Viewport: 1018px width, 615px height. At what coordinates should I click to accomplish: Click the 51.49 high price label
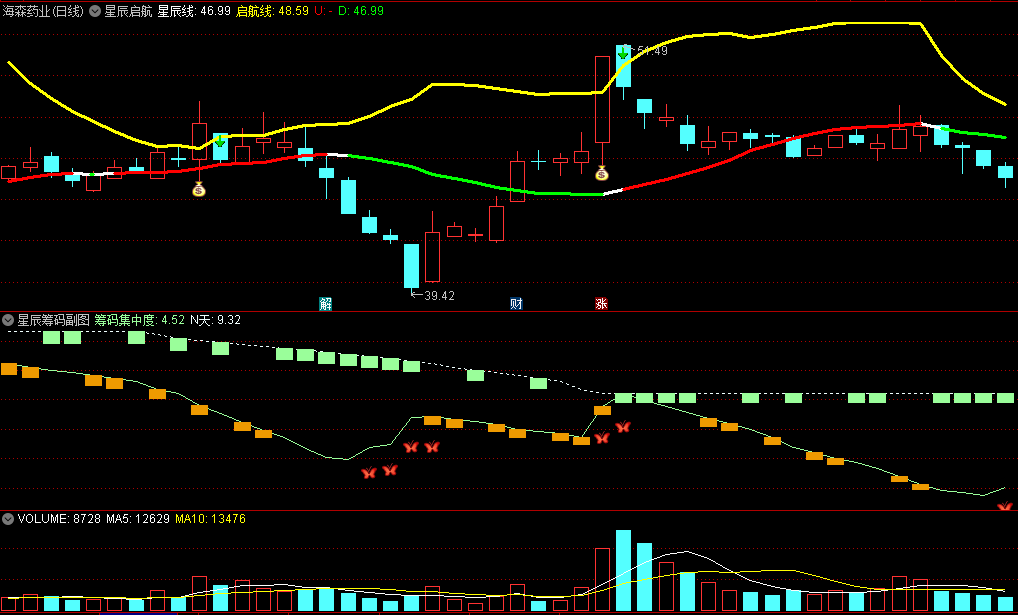pyautogui.click(x=652, y=51)
